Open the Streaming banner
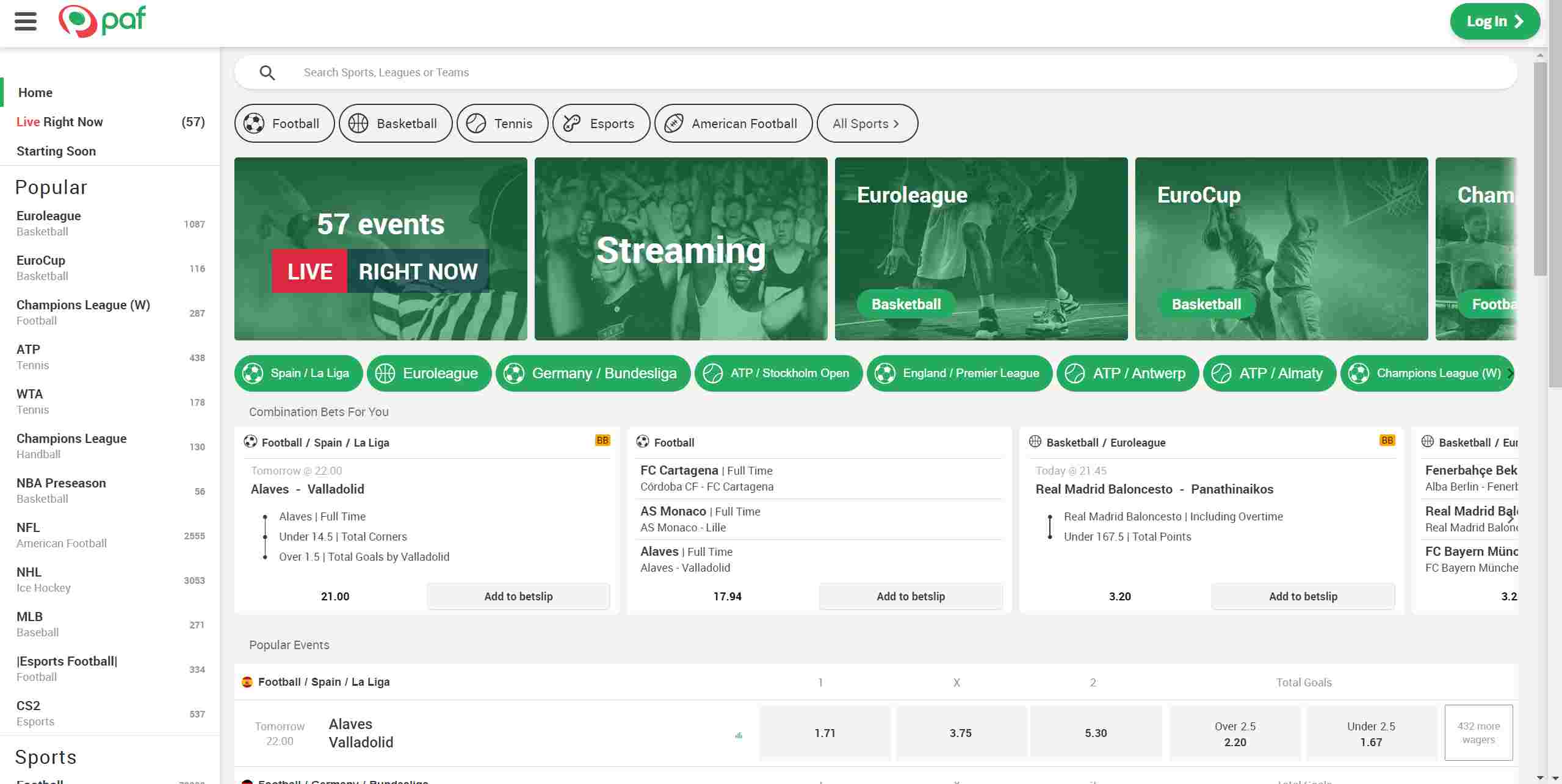The height and width of the screenshot is (784, 1562). [x=681, y=249]
